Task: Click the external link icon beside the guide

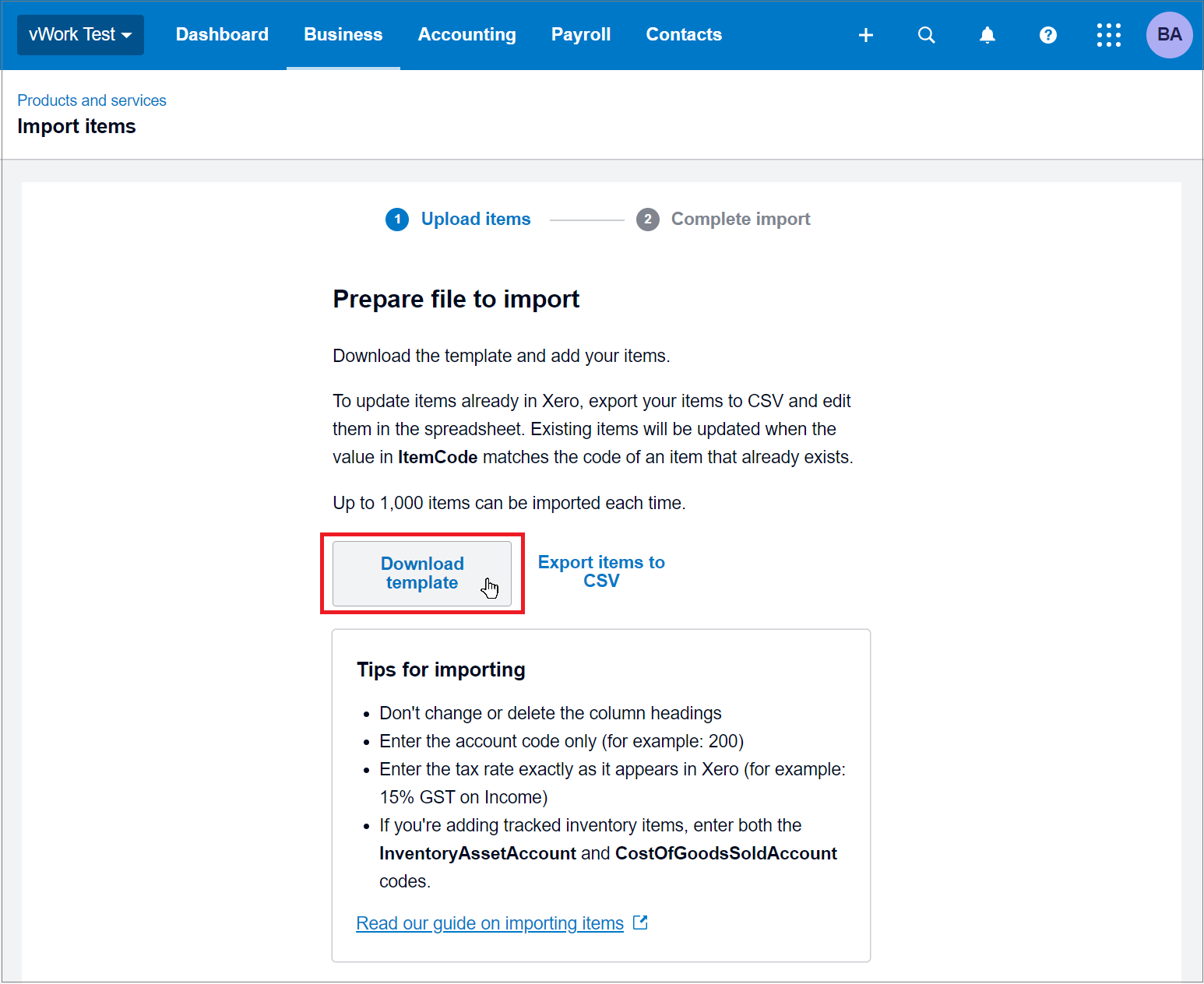Action: (640, 922)
